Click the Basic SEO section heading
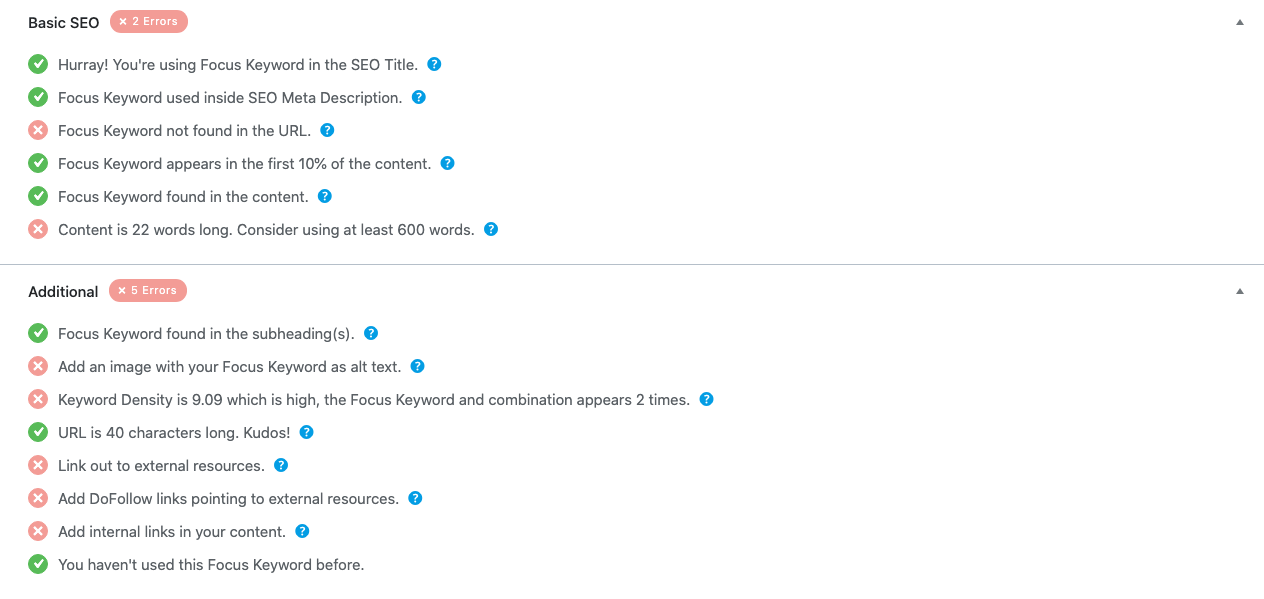 (64, 22)
